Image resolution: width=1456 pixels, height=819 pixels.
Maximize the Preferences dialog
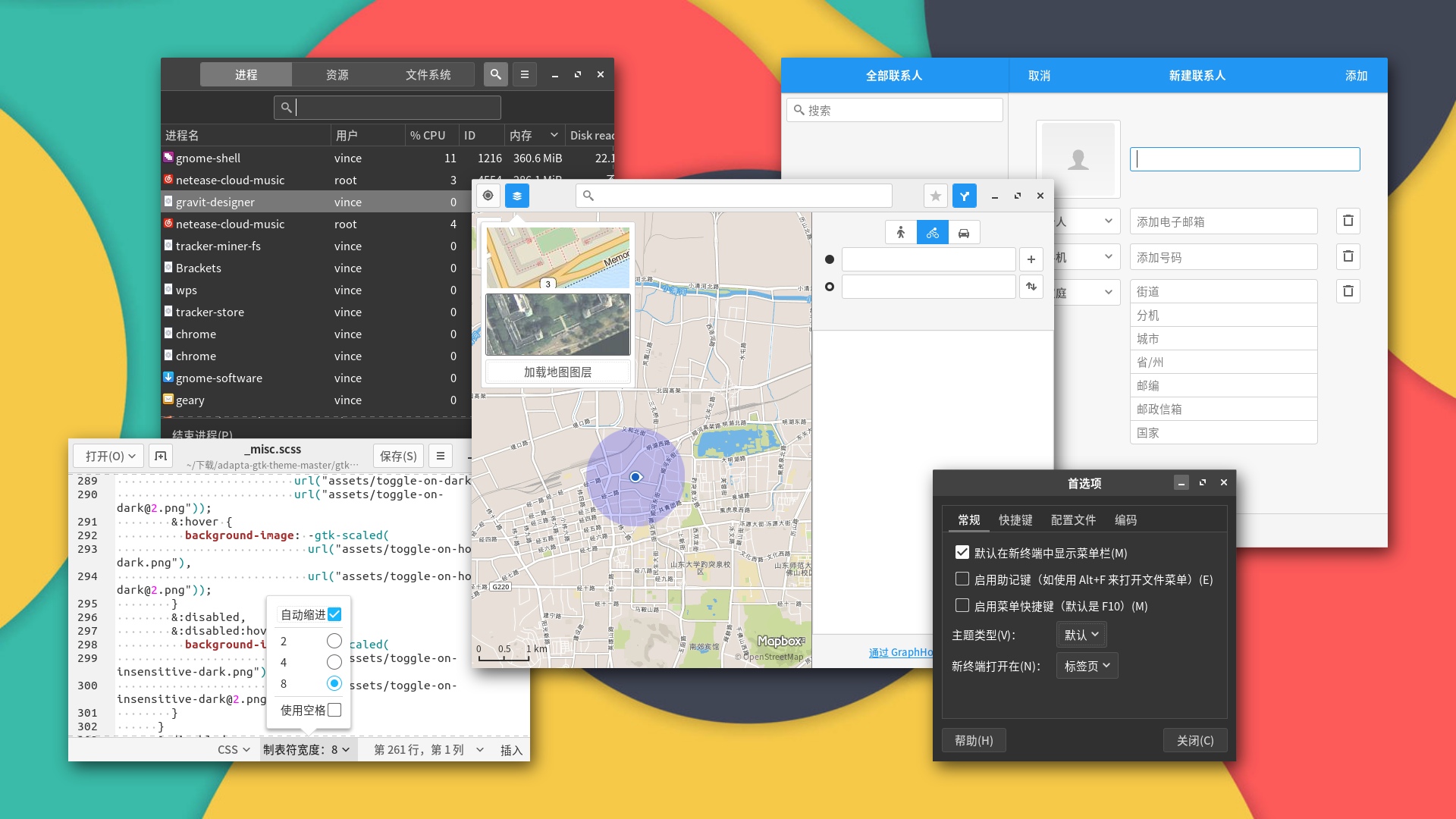click(x=1203, y=483)
